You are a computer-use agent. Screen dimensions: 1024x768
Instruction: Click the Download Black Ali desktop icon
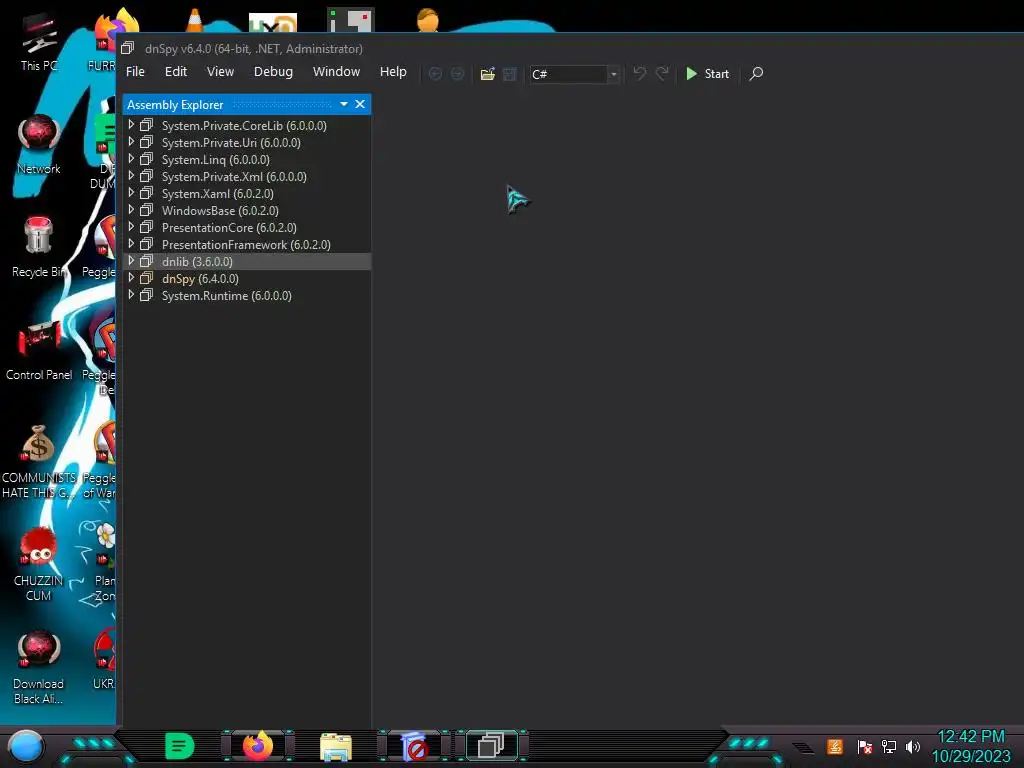(39, 667)
